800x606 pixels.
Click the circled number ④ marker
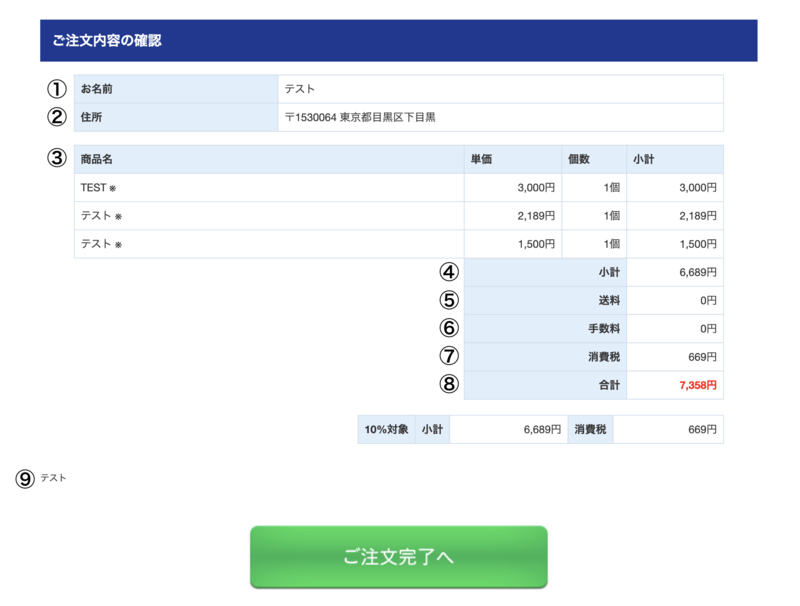tap(449, 270)
